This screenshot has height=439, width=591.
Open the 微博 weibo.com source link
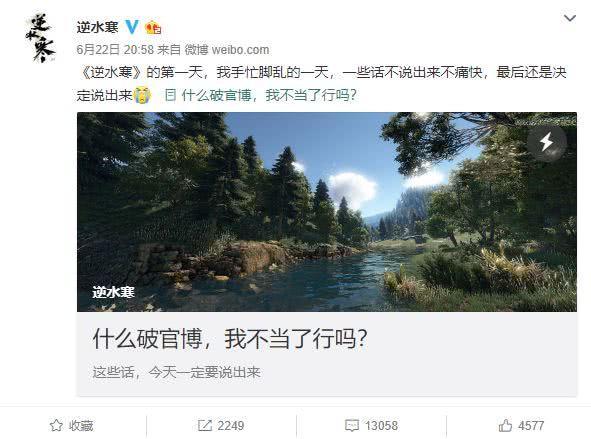[x=227, y=49]
